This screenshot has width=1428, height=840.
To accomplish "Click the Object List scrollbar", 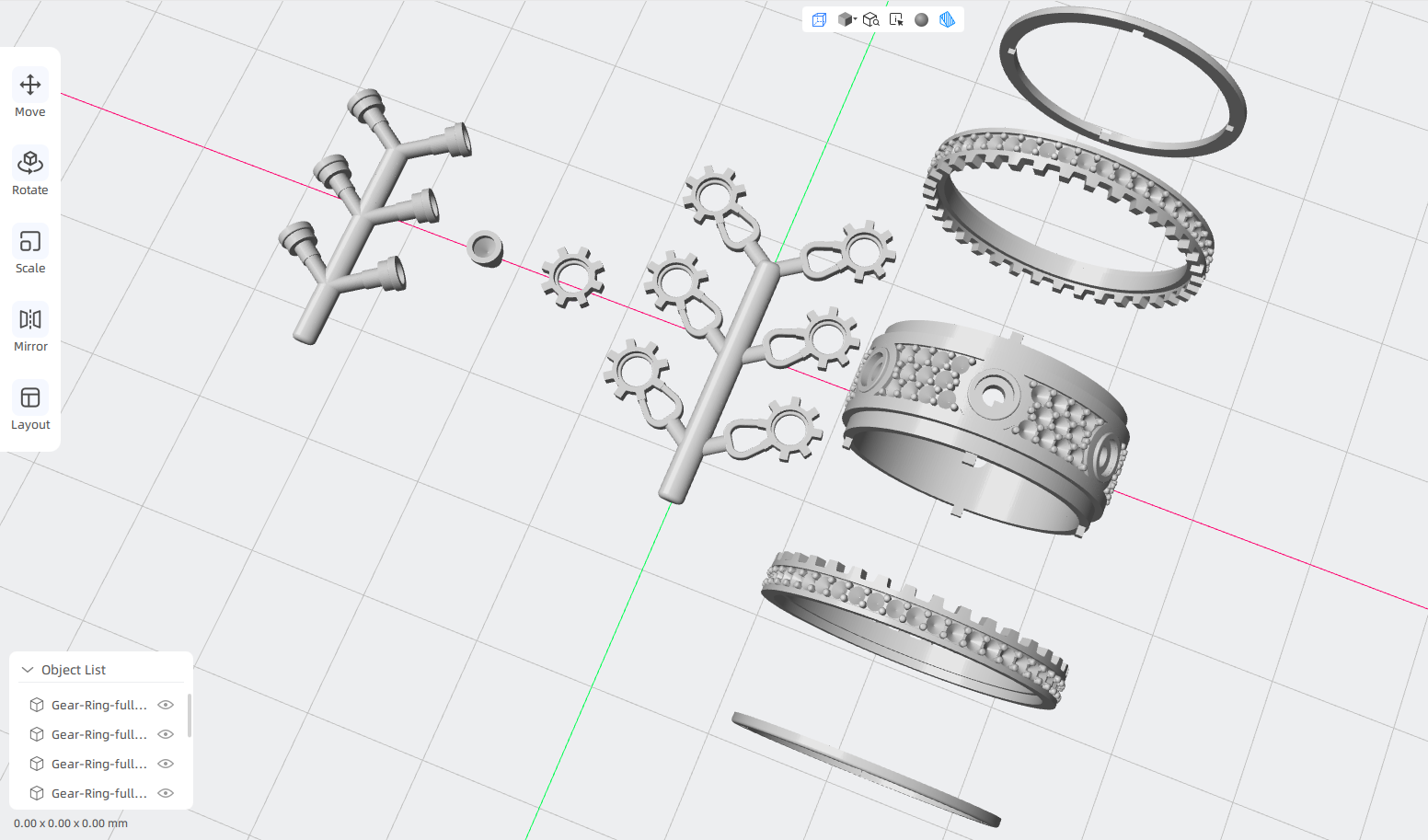I will pyautogui.click(x=190, y=716).
